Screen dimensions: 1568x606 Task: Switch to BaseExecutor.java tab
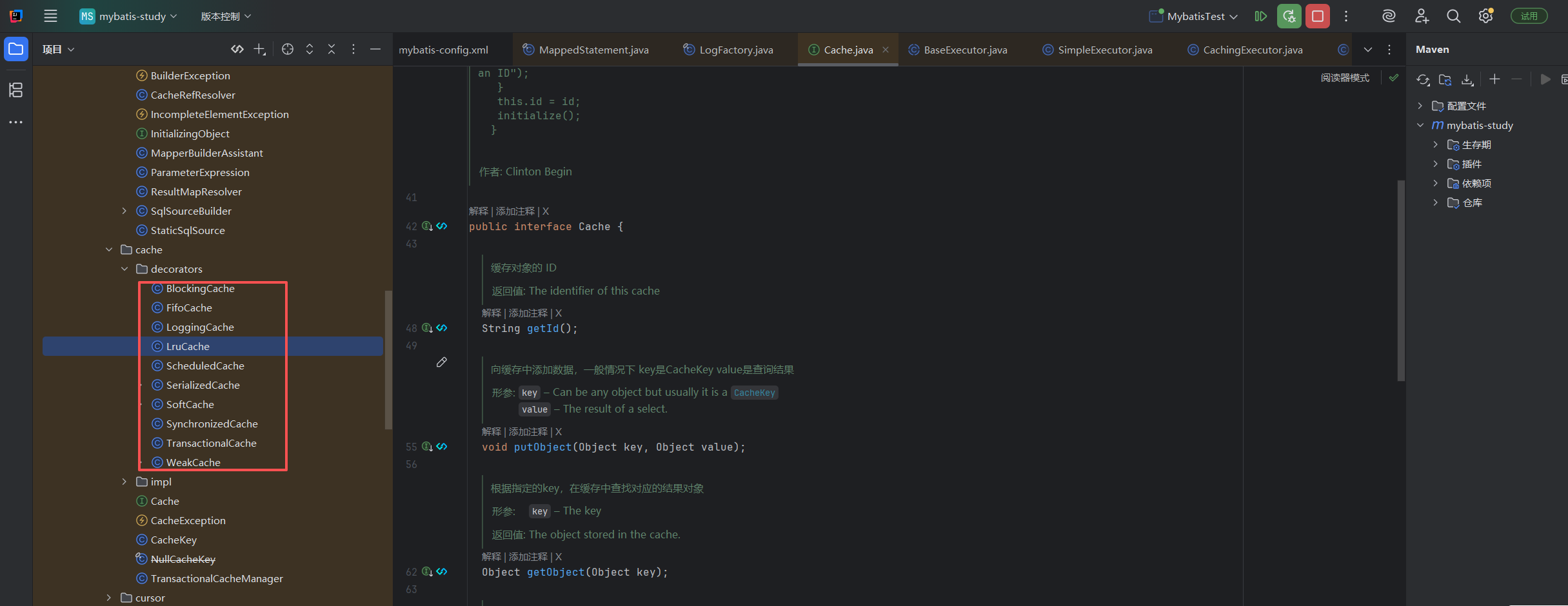958,50
